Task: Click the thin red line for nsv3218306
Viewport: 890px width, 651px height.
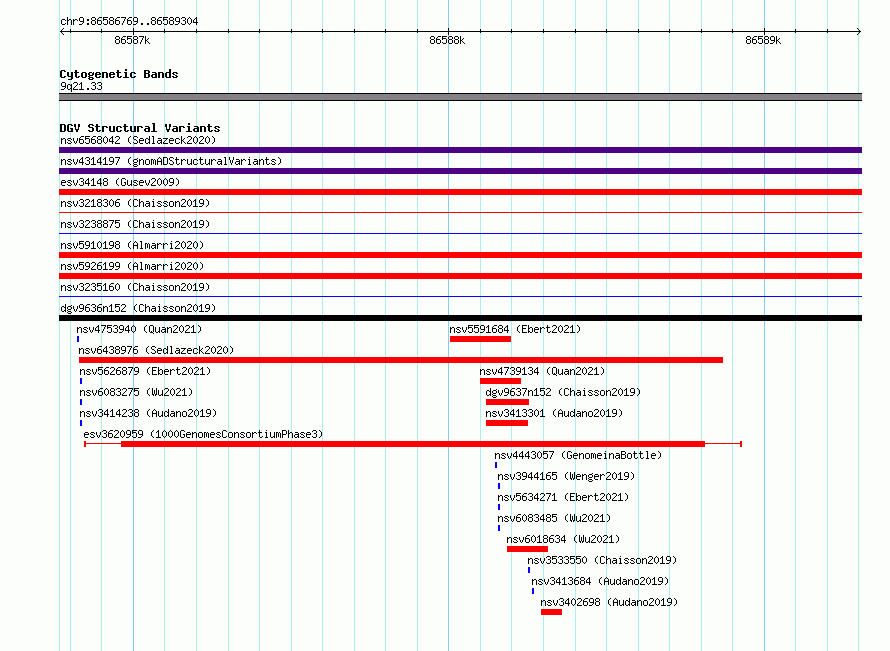Action: coord(460,213)
